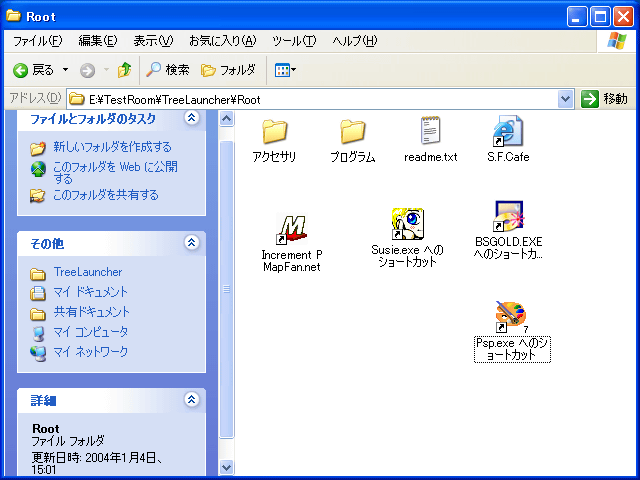
Task: Open the 表示(V) menu
Action: point(153,41)
